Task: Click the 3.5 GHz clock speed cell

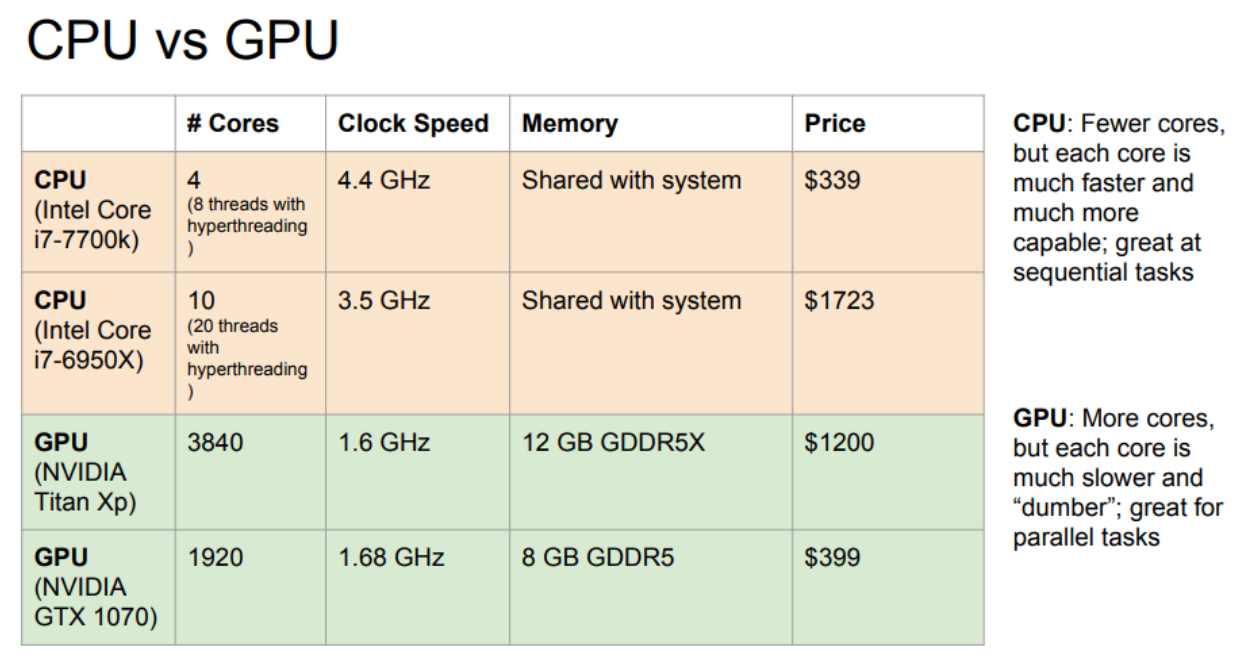Action: pyautogui.click(x=417, y=343)
